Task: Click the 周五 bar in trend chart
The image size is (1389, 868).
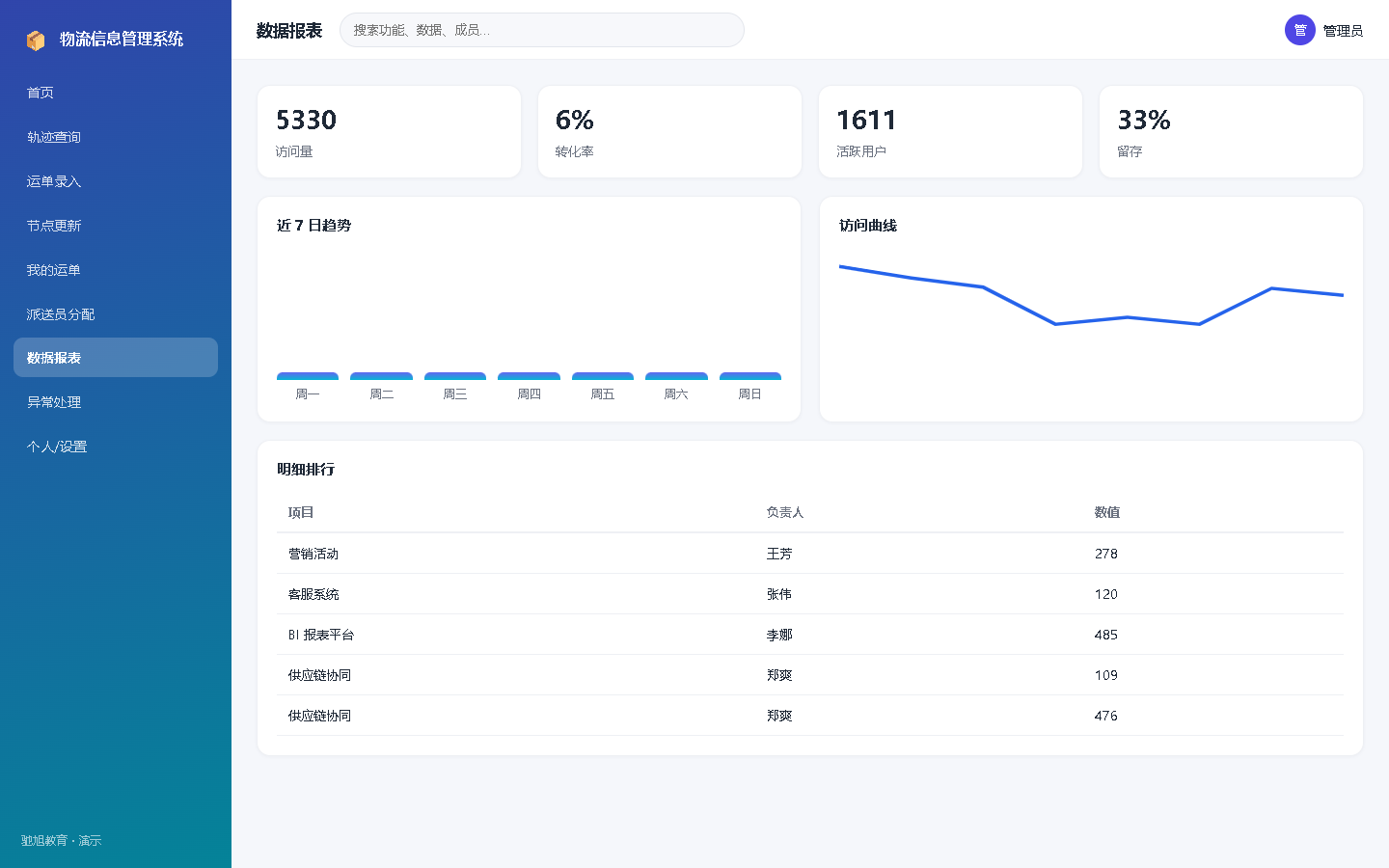Action: click(x=603, y=376)
